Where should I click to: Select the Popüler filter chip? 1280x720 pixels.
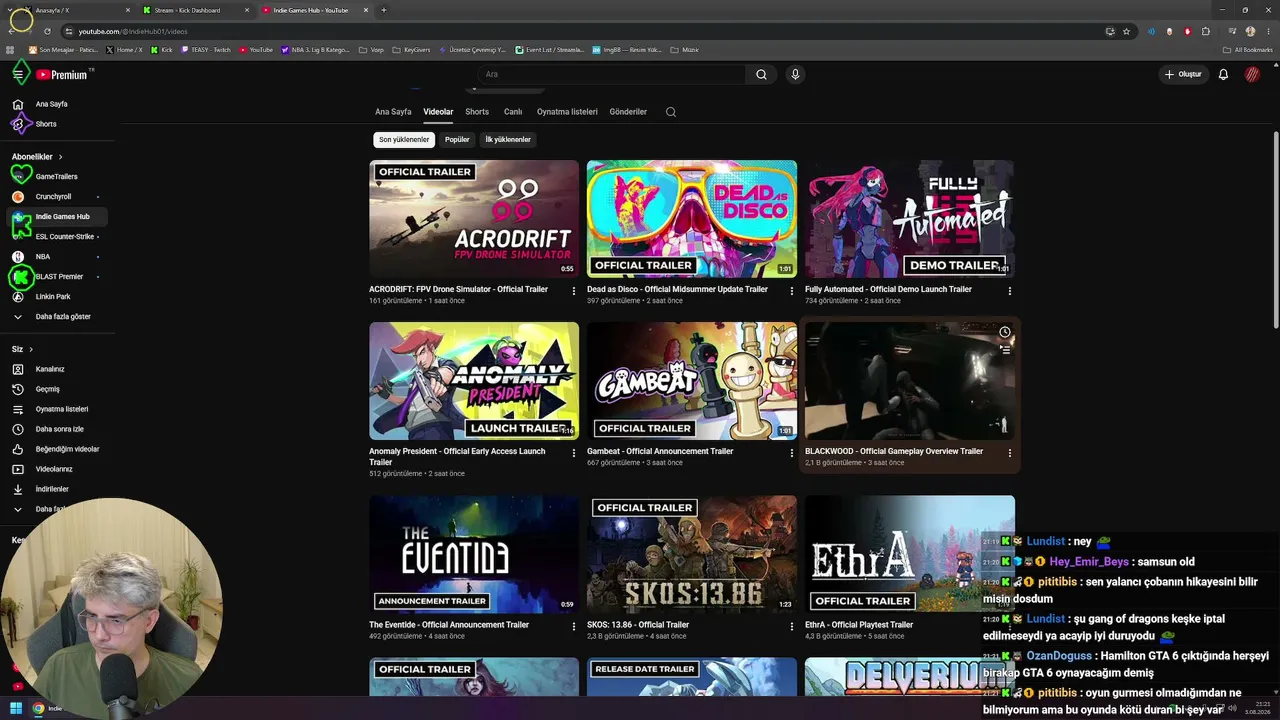coord(457,140)
